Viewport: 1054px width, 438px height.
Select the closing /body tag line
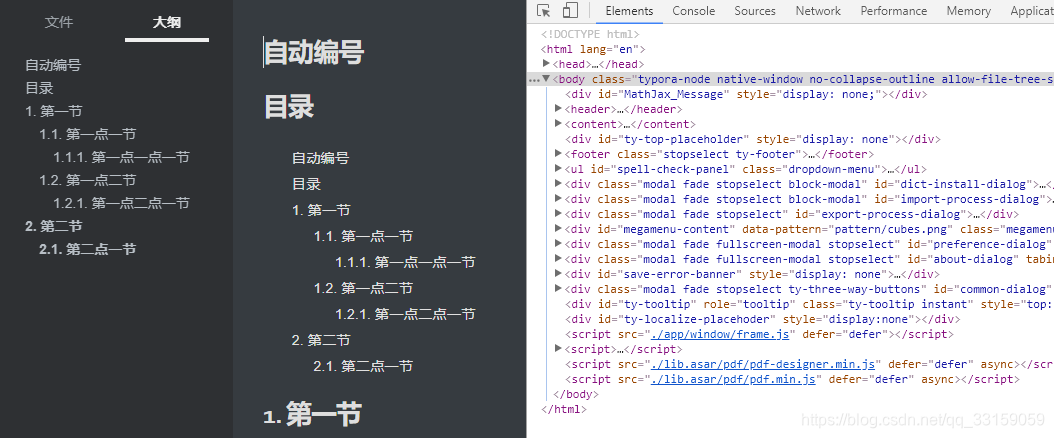pos(574,394)
